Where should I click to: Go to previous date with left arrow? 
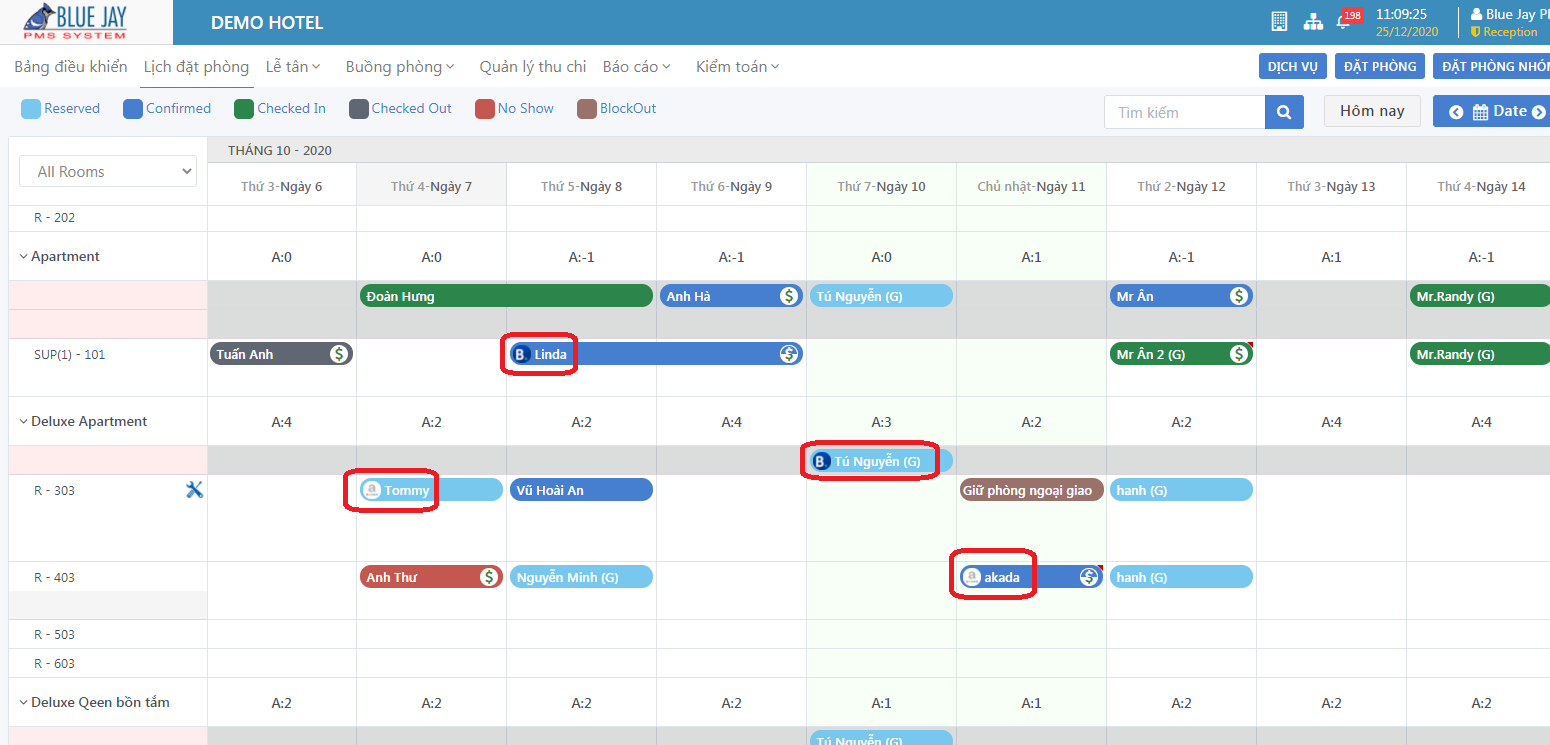(1456, 112)
